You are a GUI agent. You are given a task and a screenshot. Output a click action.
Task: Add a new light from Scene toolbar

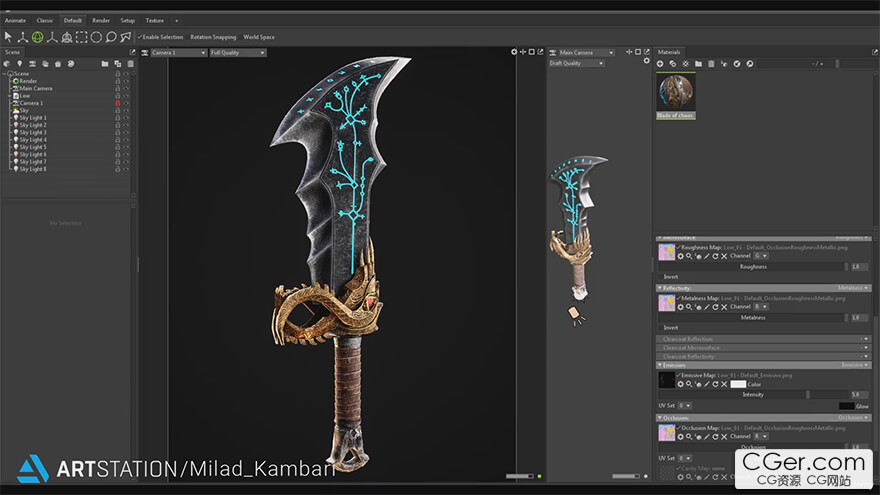click(20, 64)
